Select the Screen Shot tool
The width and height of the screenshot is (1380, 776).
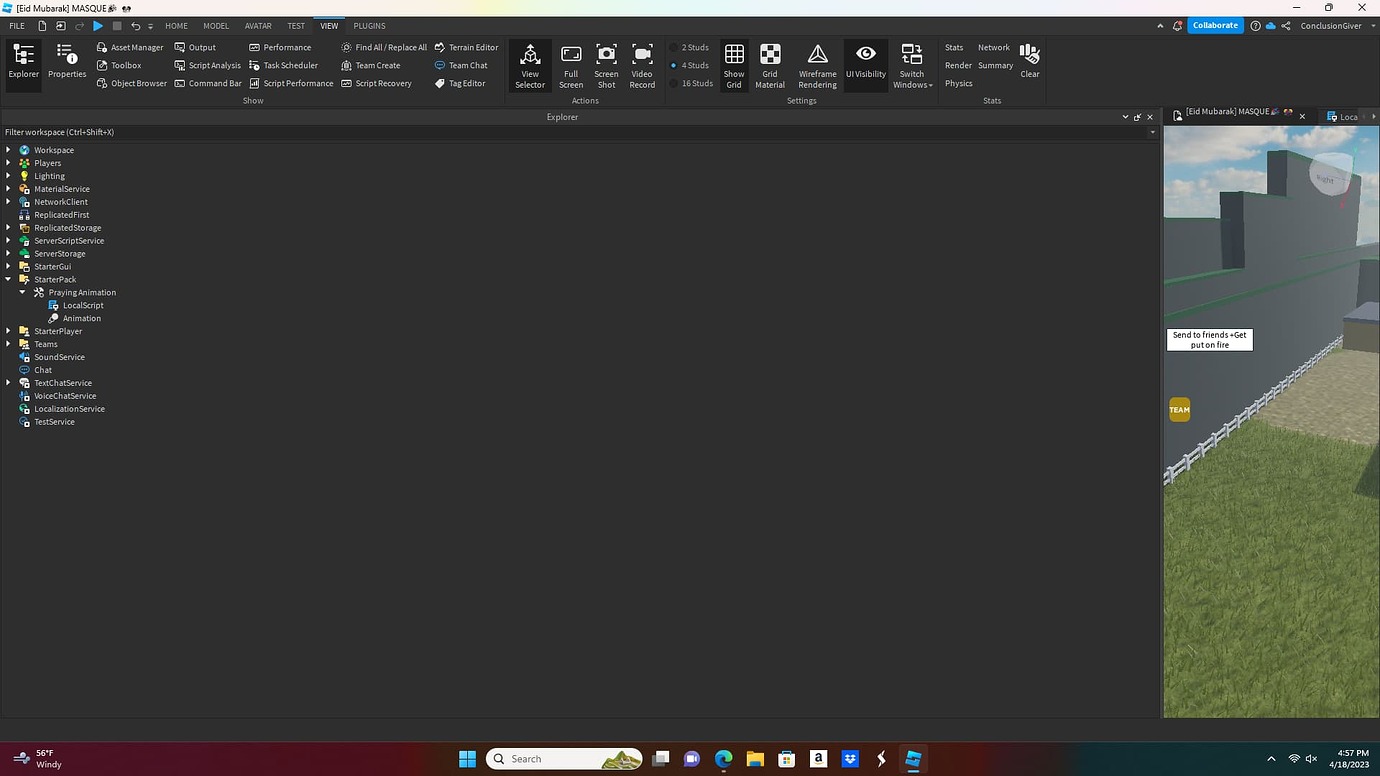[x=606, y=64]
